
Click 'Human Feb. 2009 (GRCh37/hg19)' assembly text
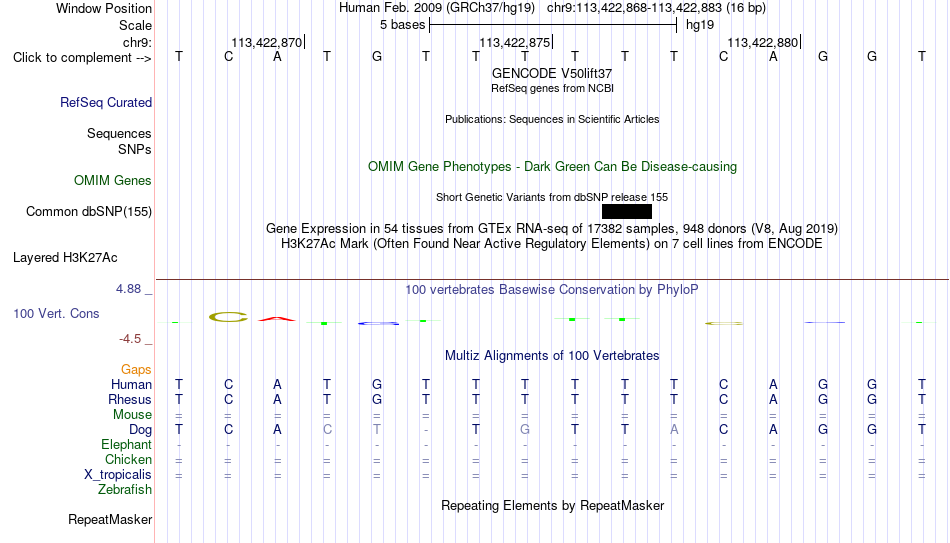click(x=437, y=8)
